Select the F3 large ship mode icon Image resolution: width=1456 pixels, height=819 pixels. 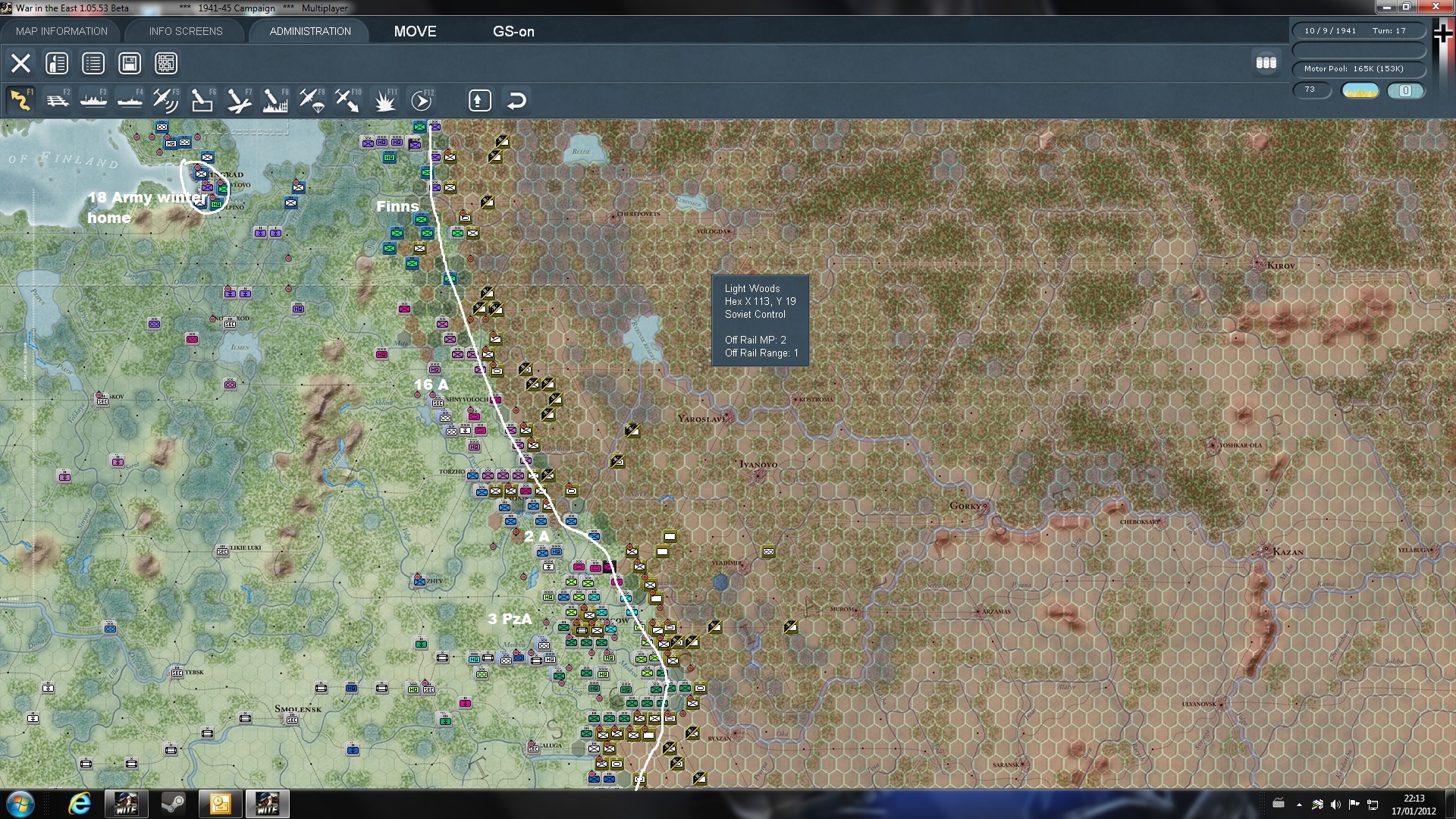93,100
